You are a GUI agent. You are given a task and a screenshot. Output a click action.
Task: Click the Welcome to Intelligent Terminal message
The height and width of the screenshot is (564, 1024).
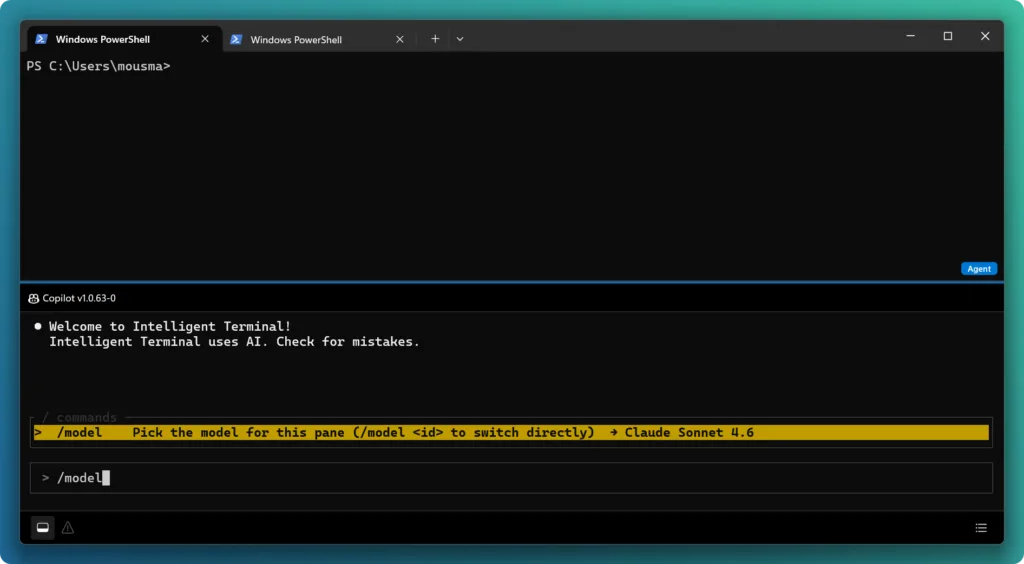[170, 326]
